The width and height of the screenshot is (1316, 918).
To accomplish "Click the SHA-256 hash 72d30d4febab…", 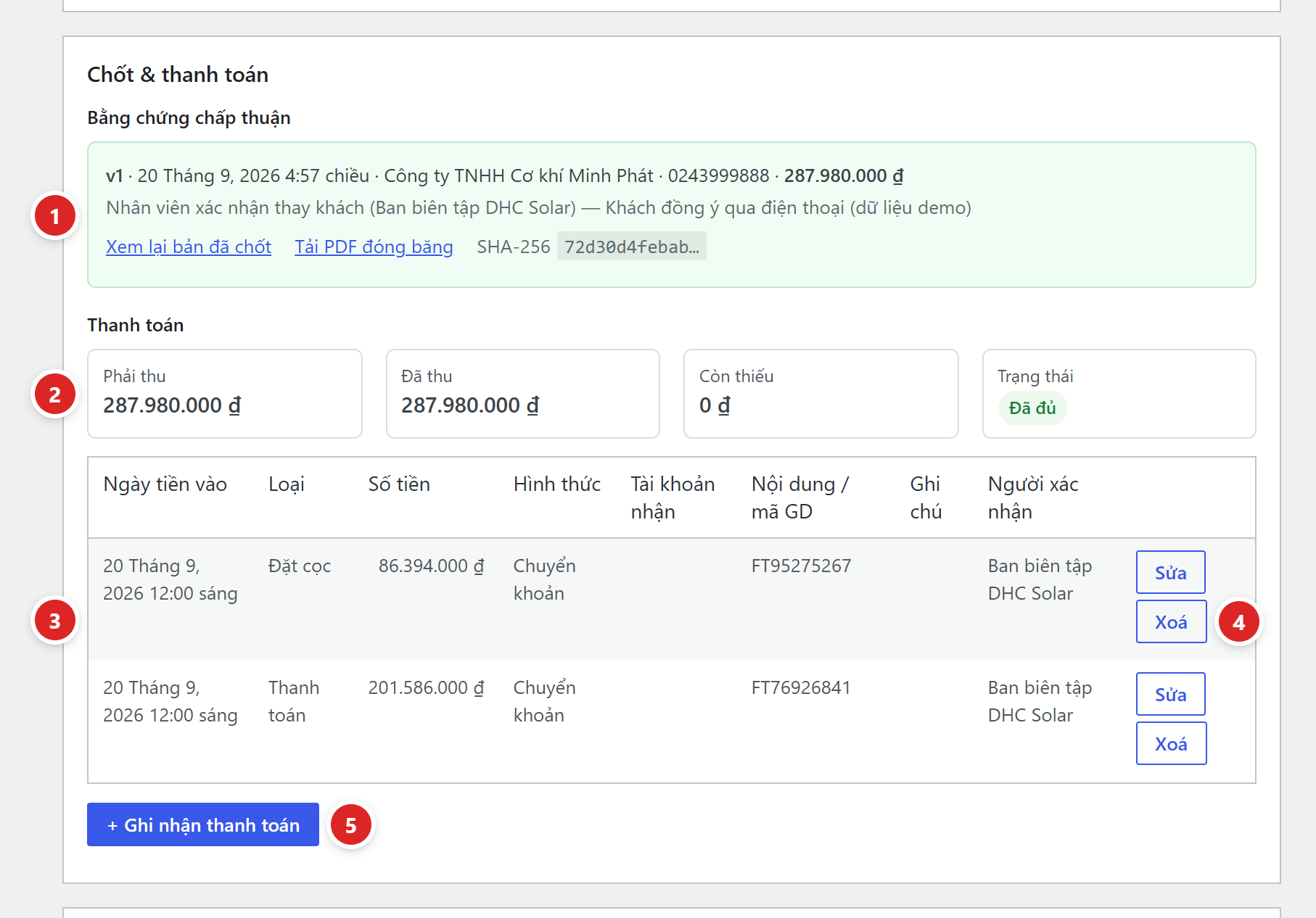I will 631,247.
